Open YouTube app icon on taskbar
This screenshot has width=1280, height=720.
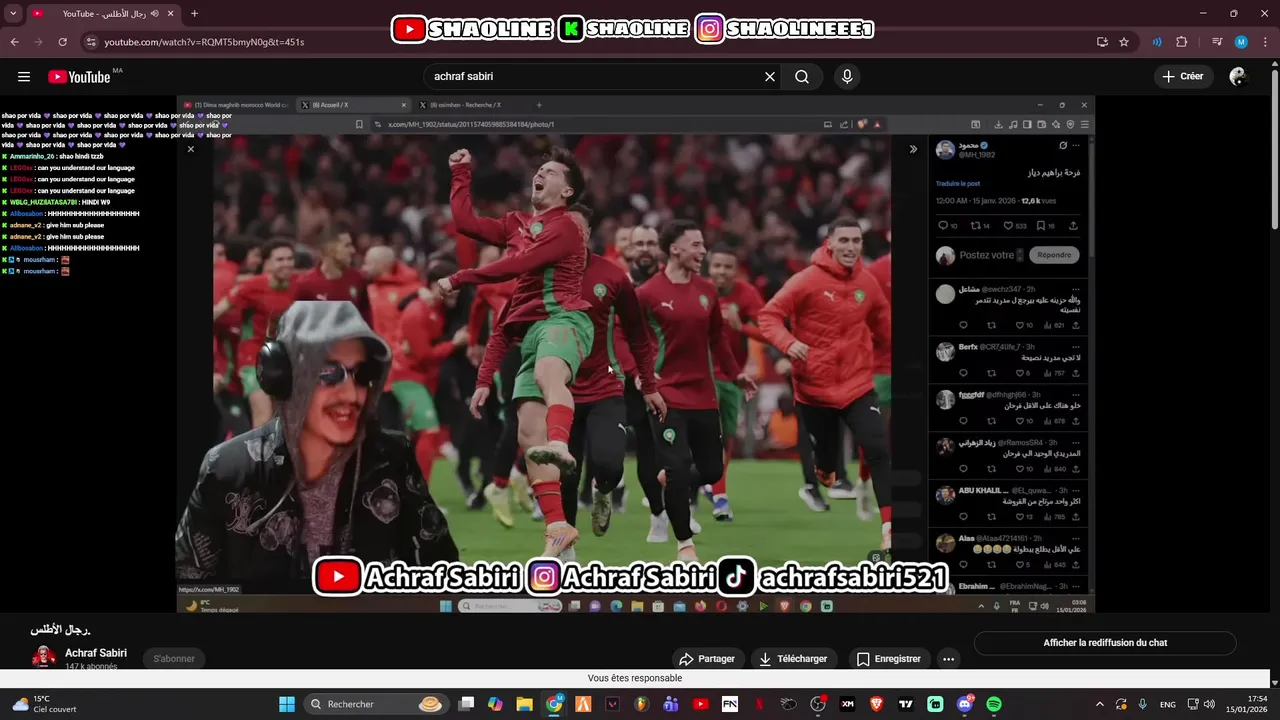[700, 704]
